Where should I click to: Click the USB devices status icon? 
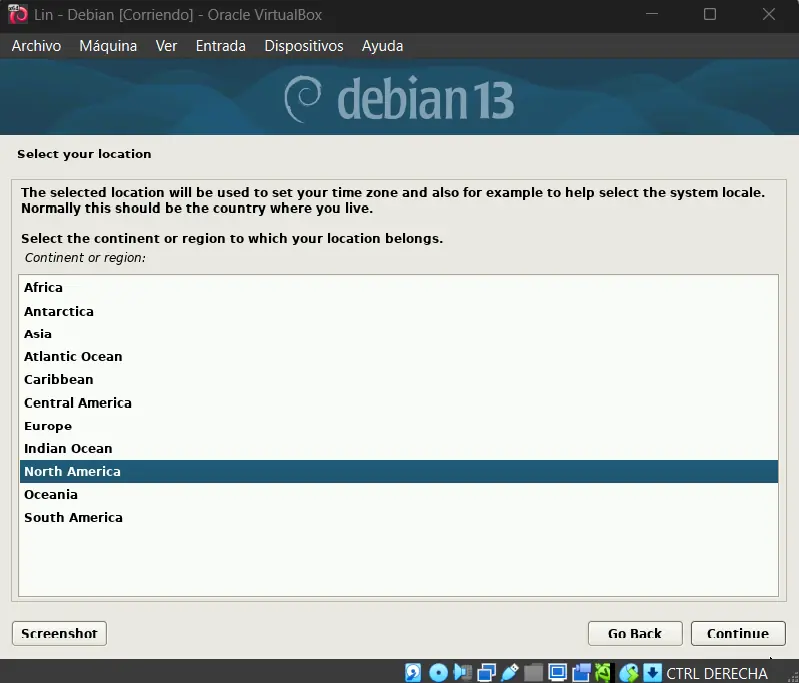pyautogui.click(x=510, y=672)
